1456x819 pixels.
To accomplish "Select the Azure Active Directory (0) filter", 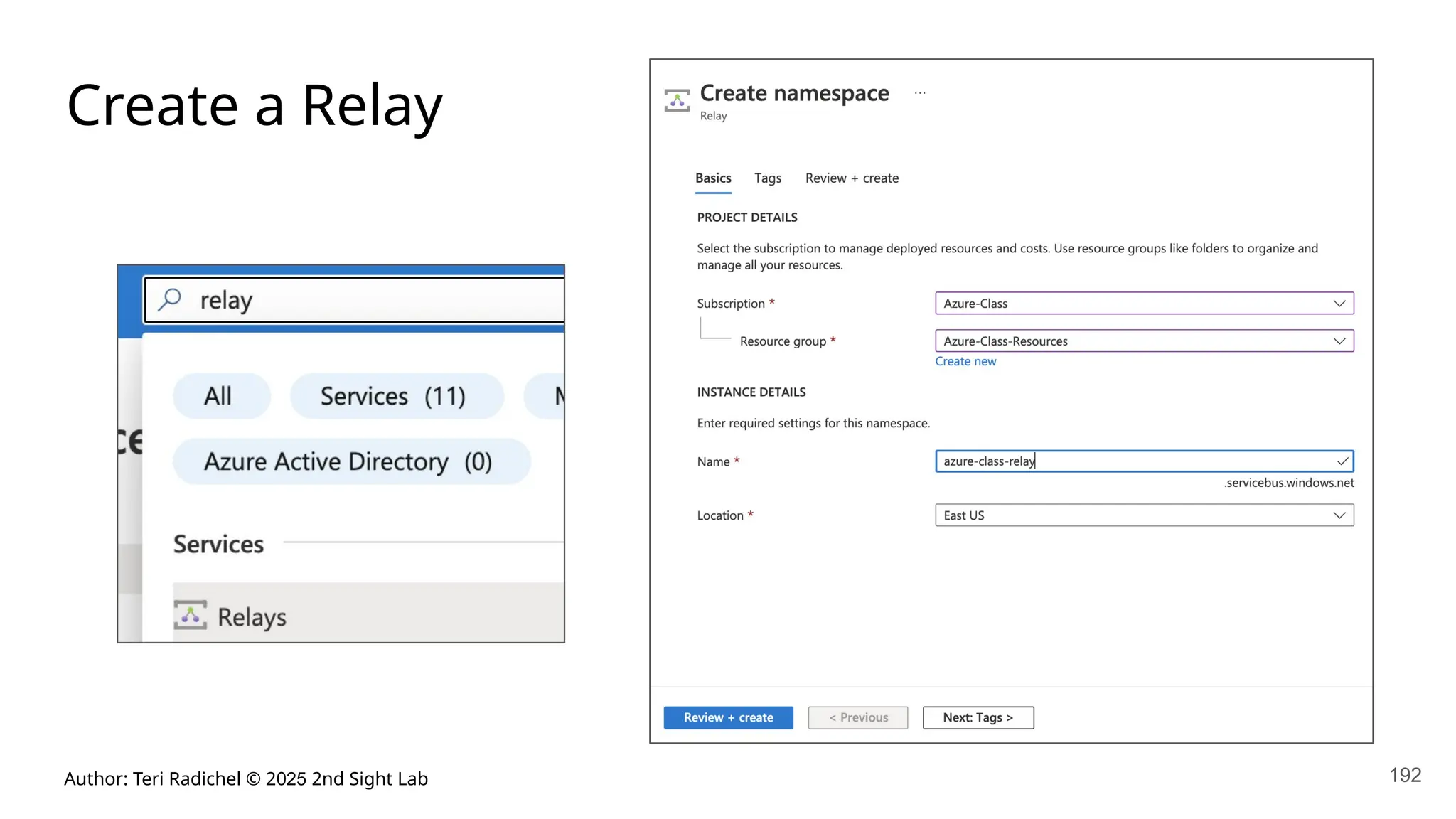I will [348, 462].
